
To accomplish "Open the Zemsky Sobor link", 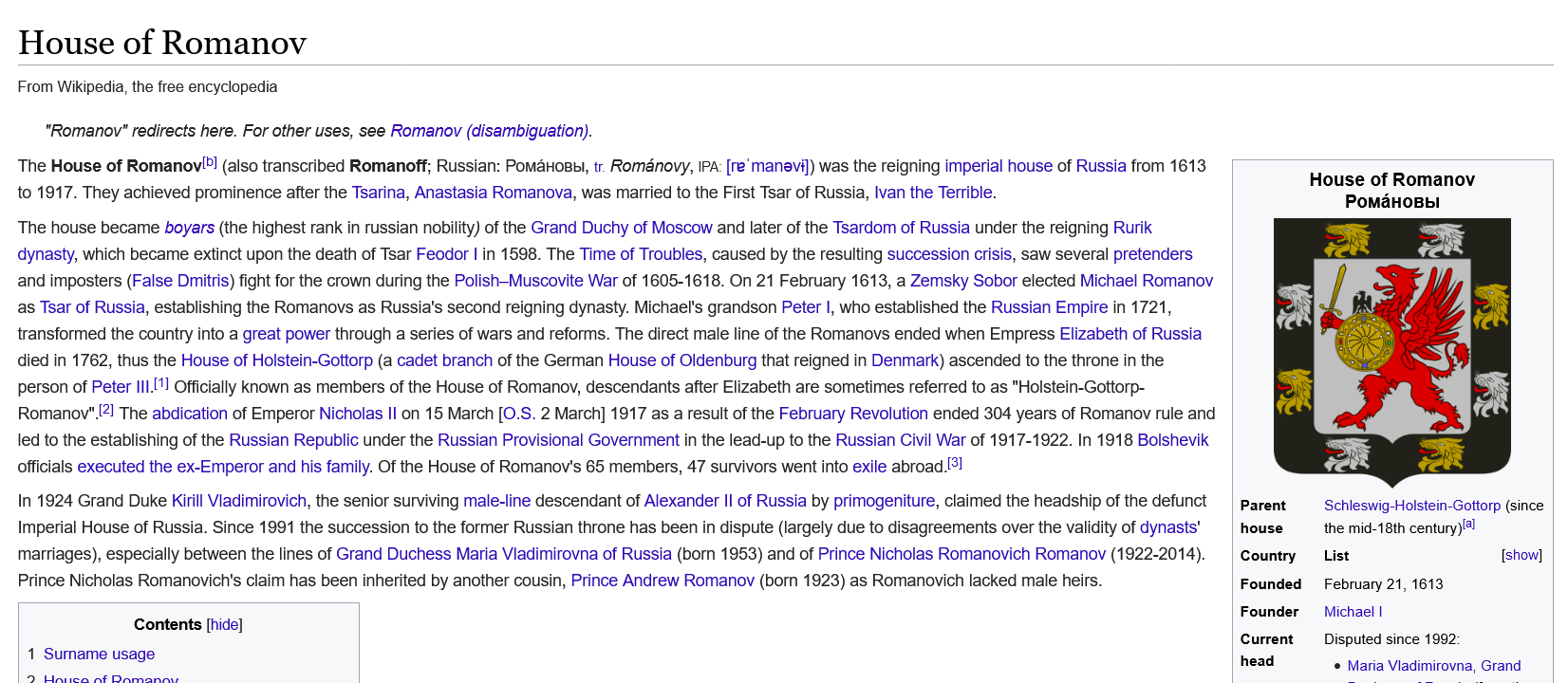I will [x=963, y=281].
